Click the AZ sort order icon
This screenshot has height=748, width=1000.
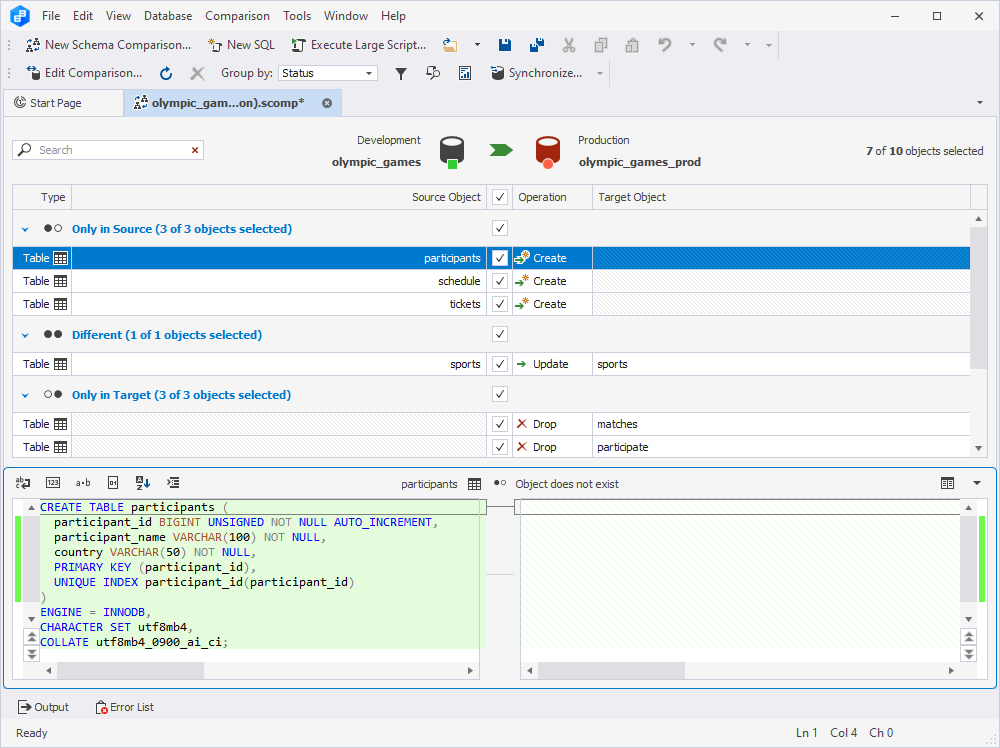click(x=143, y=483)
